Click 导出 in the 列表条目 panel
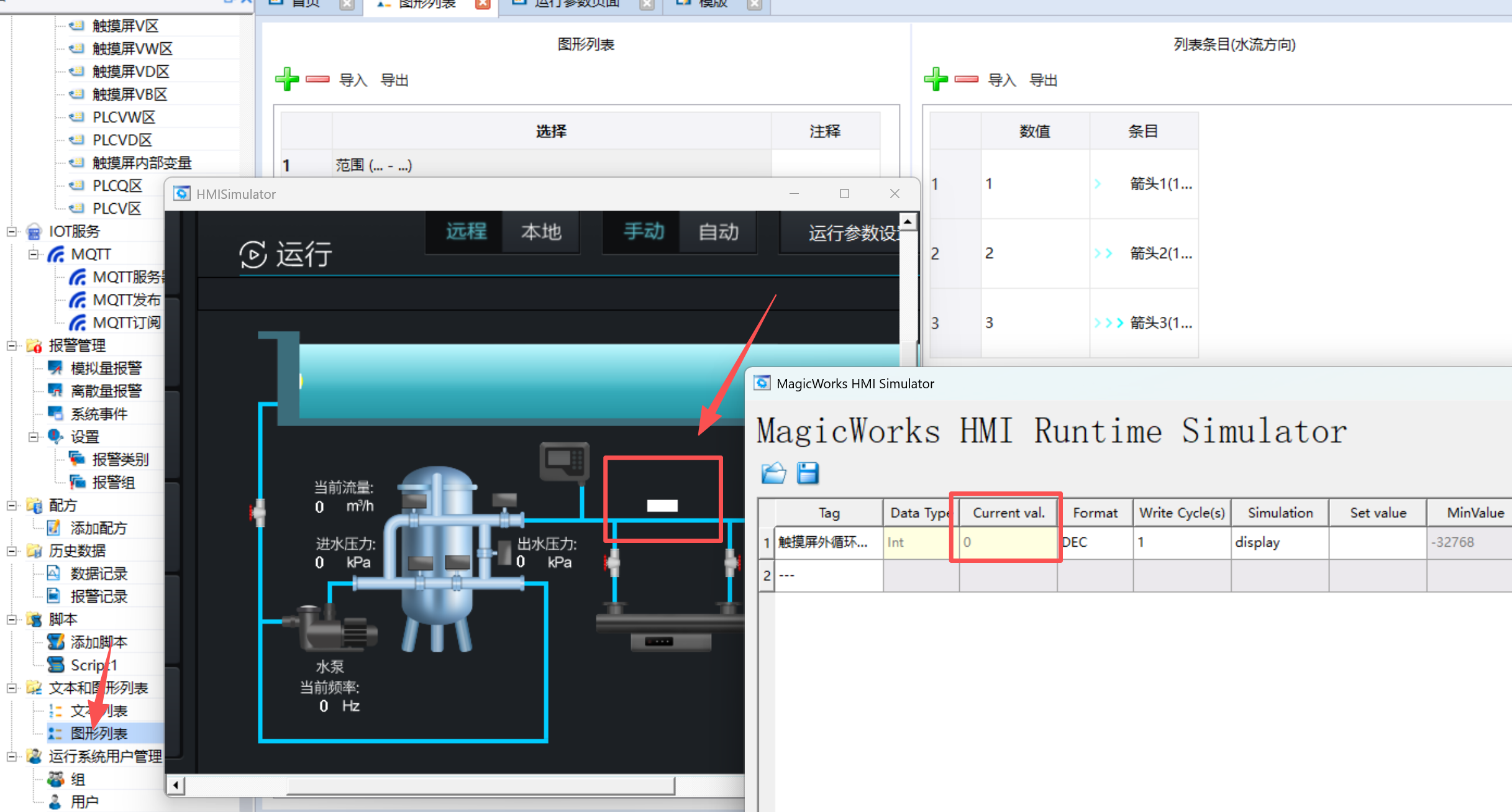The width and height of the screenshot is (1512, 812). point(1043,80)
